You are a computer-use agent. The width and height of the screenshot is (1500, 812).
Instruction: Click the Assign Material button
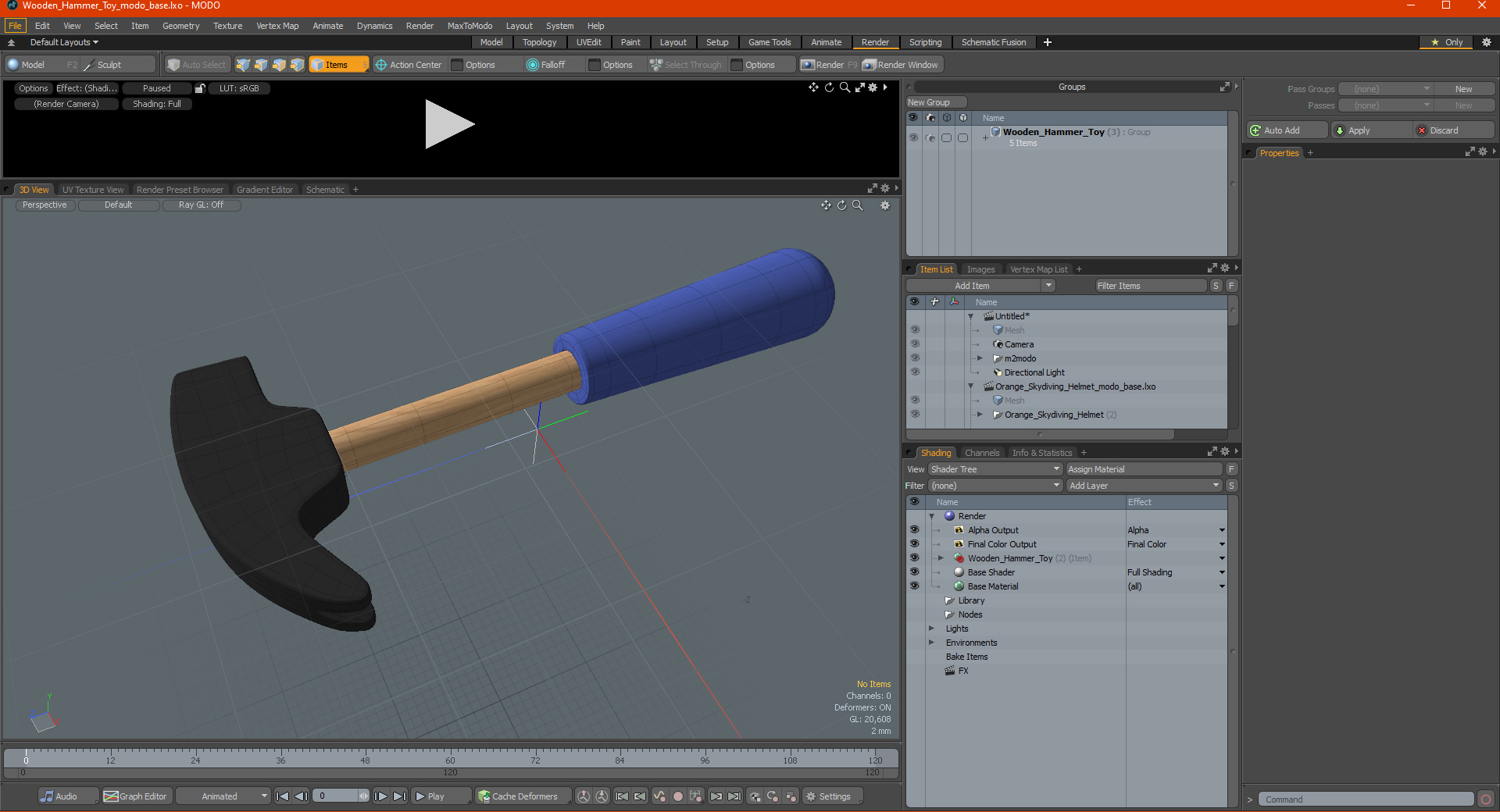tap(1144, 469)
